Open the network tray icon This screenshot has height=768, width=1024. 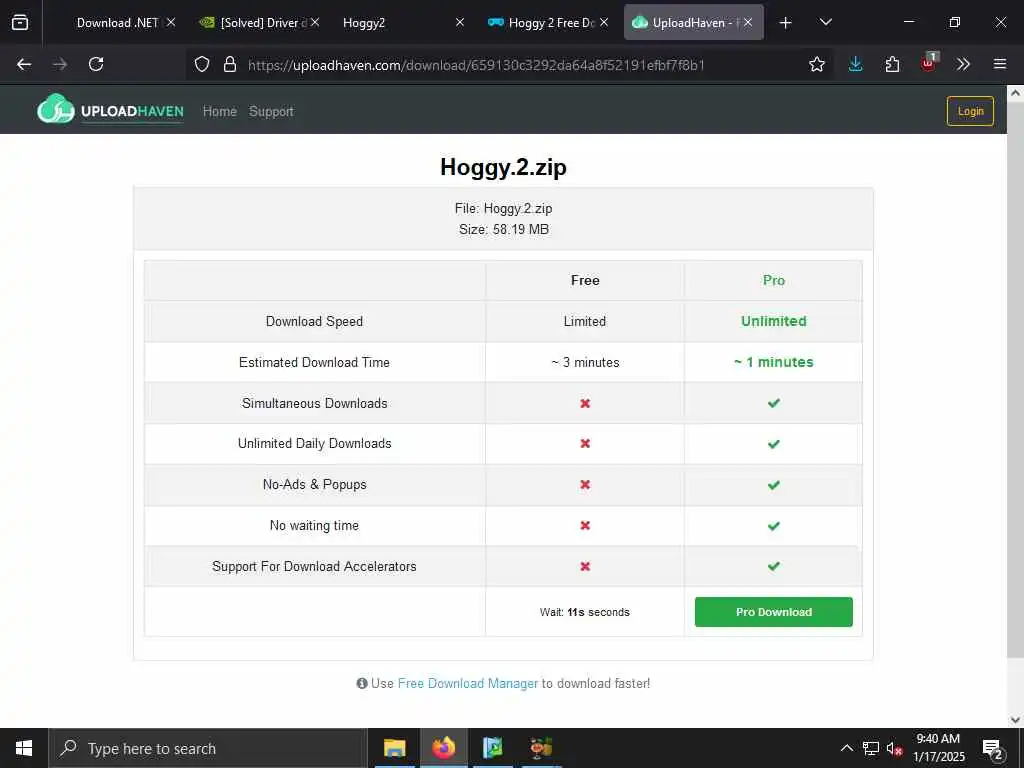(871, 748)
